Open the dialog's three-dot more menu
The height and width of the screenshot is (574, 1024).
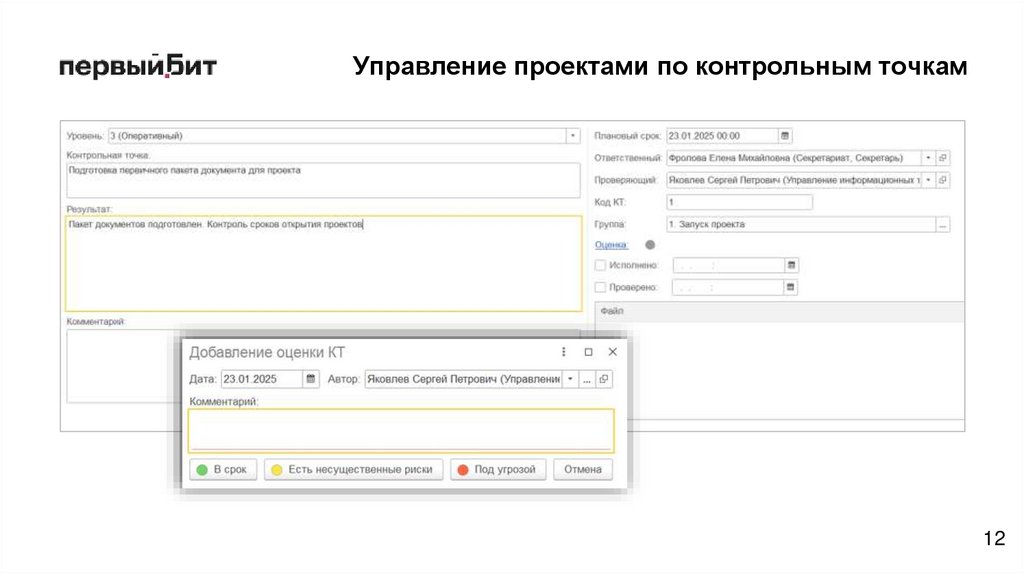(x=563, y=352)
